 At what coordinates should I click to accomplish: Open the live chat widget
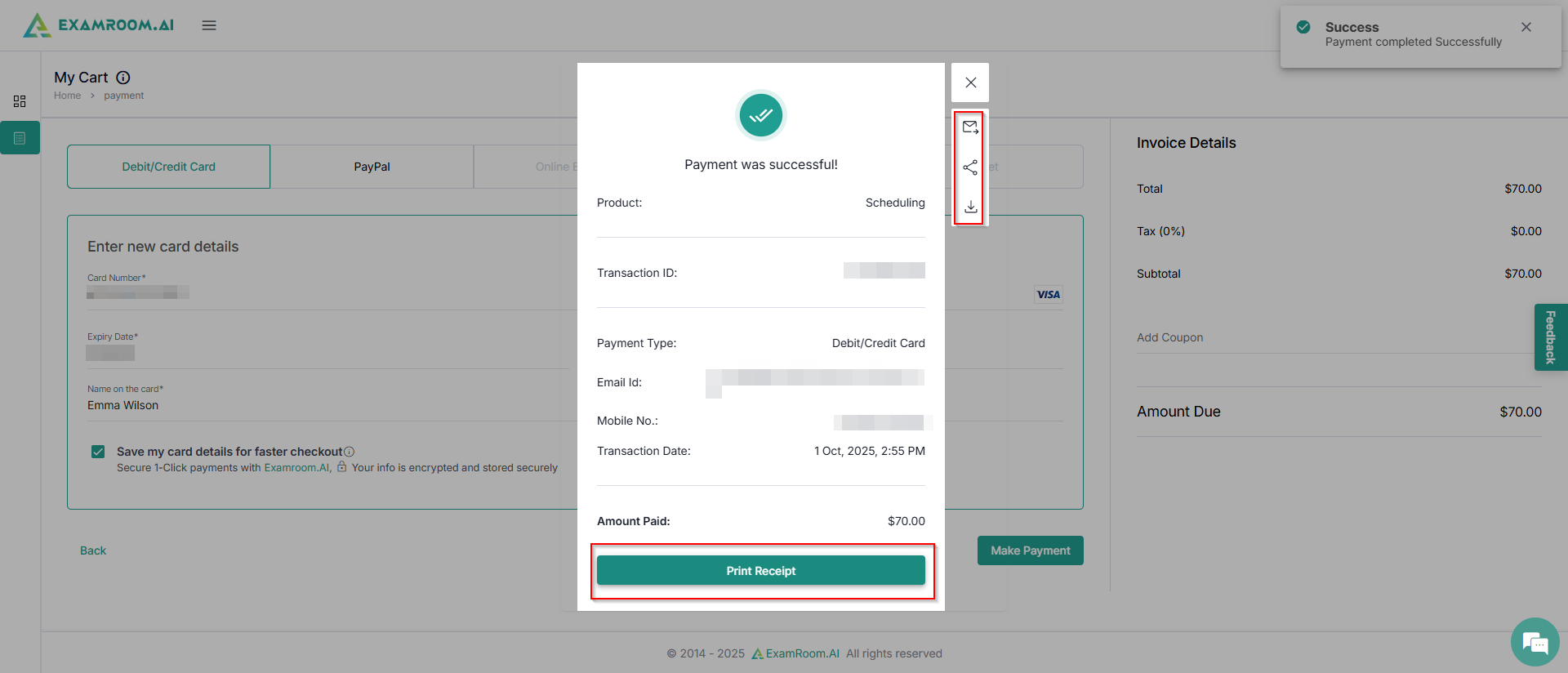coord(1535,642)
